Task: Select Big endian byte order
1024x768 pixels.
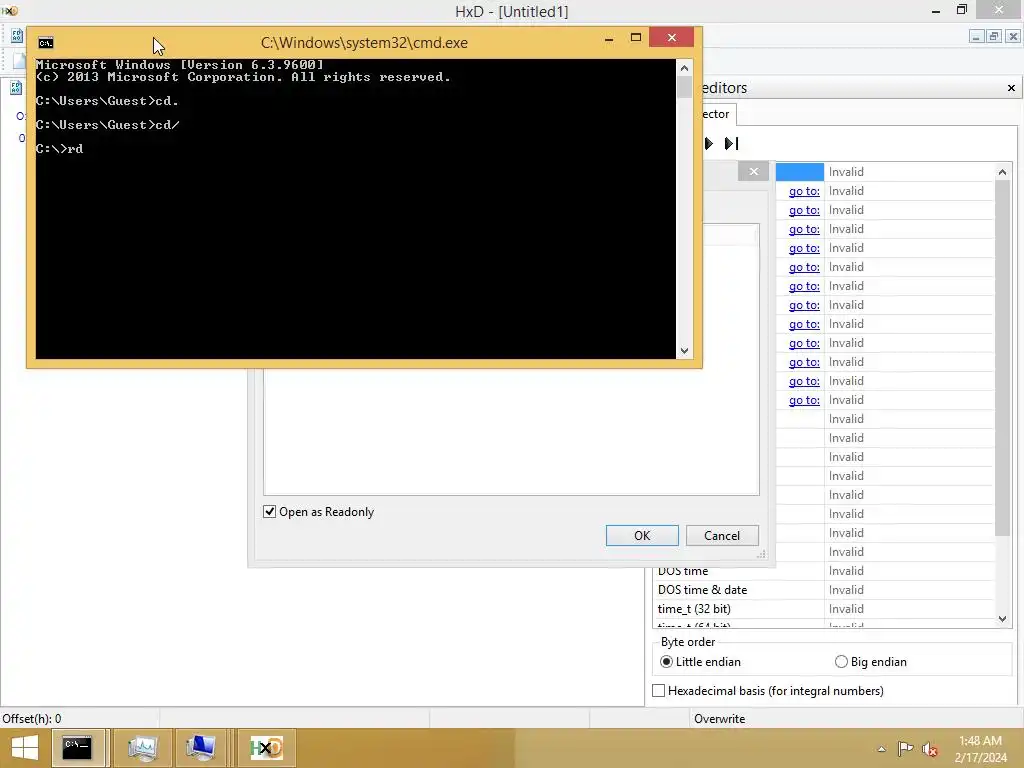Action: 841,662
